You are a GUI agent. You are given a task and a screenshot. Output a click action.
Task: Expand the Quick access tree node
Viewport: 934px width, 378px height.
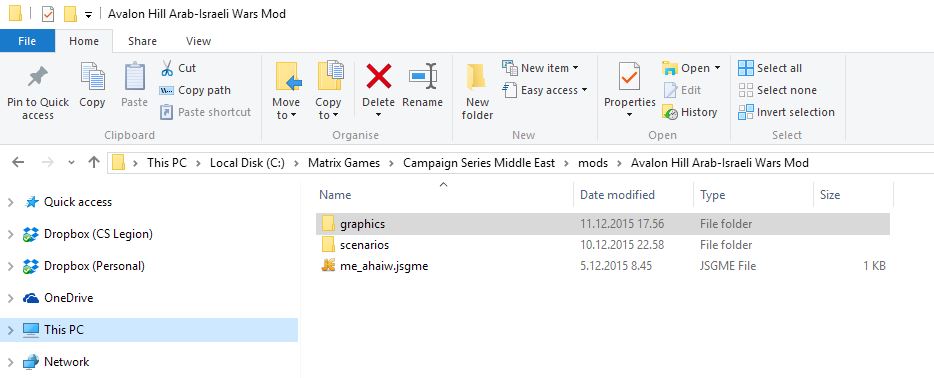10,202
